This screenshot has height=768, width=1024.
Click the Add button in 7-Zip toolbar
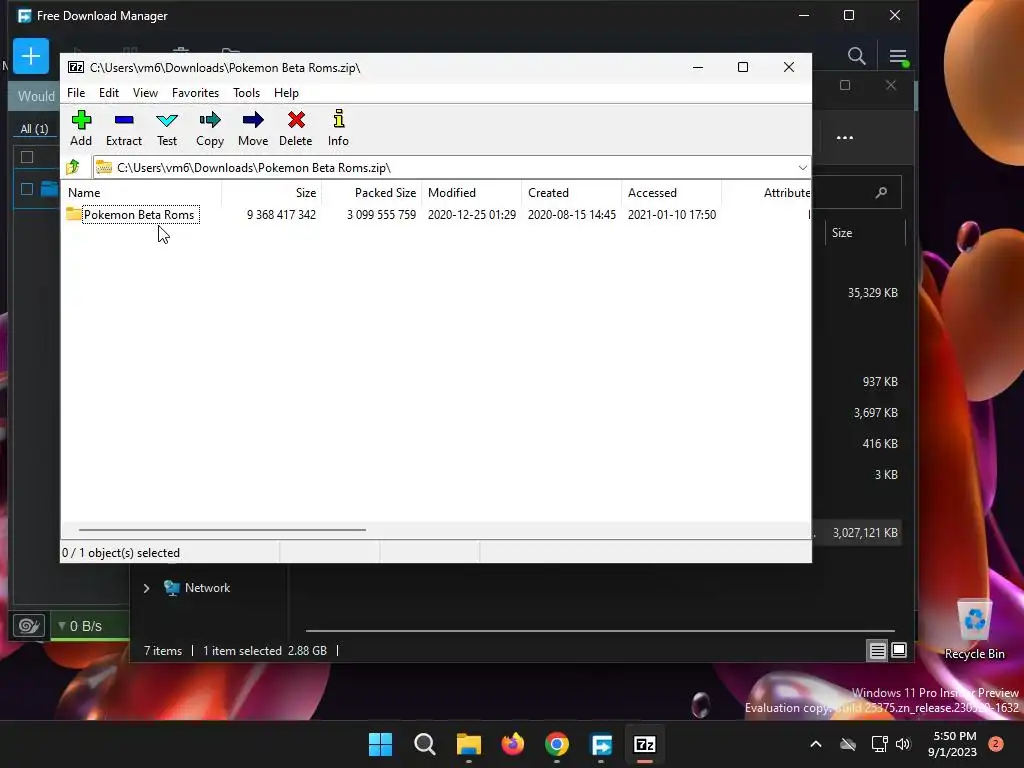coord(81,128)
